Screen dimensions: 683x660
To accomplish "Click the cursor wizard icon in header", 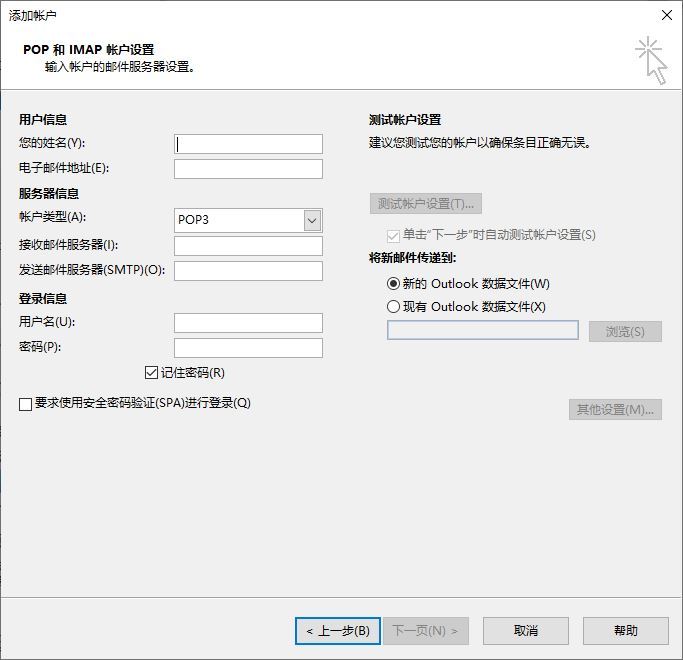I will [651, 60].
